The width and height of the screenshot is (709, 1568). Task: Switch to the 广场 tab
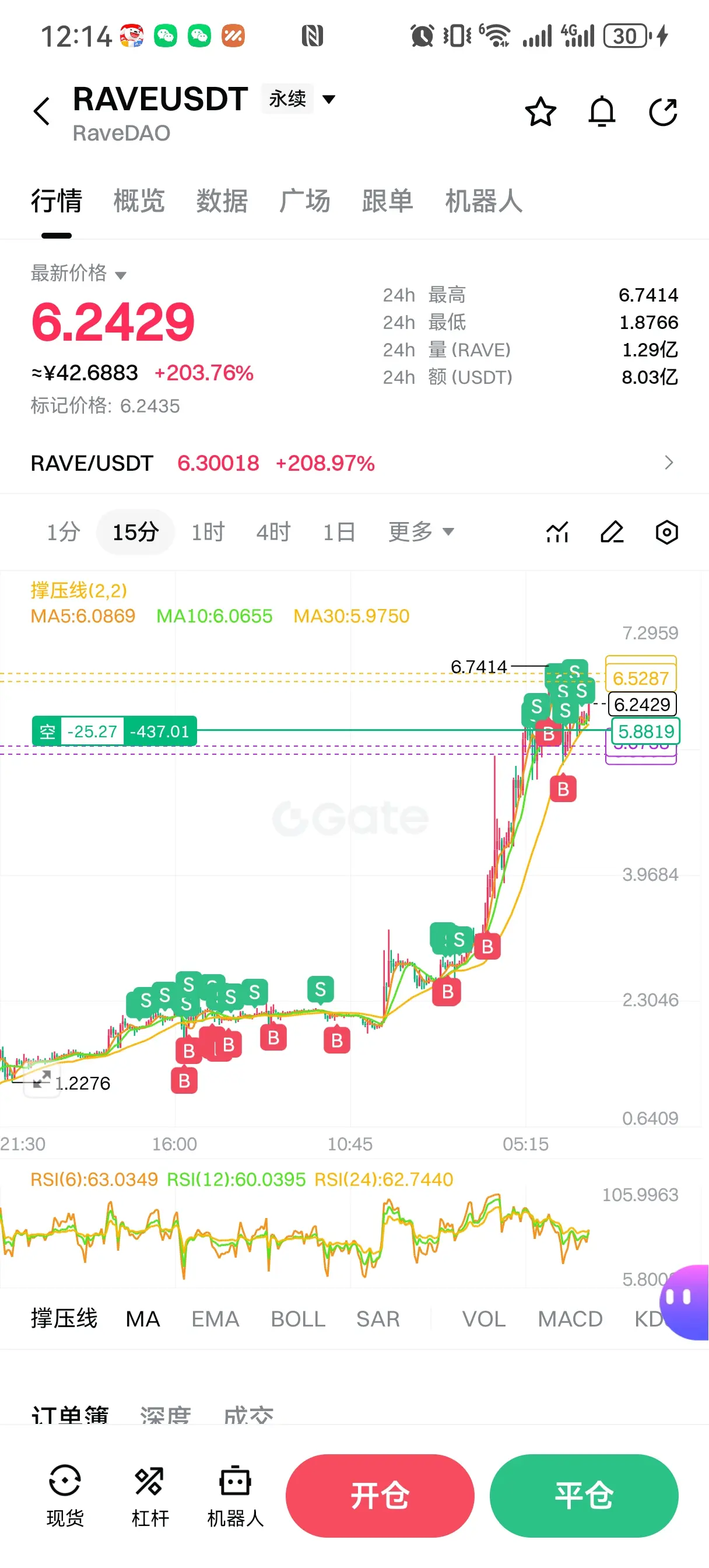pyautogui.click(x=305, y=201)
